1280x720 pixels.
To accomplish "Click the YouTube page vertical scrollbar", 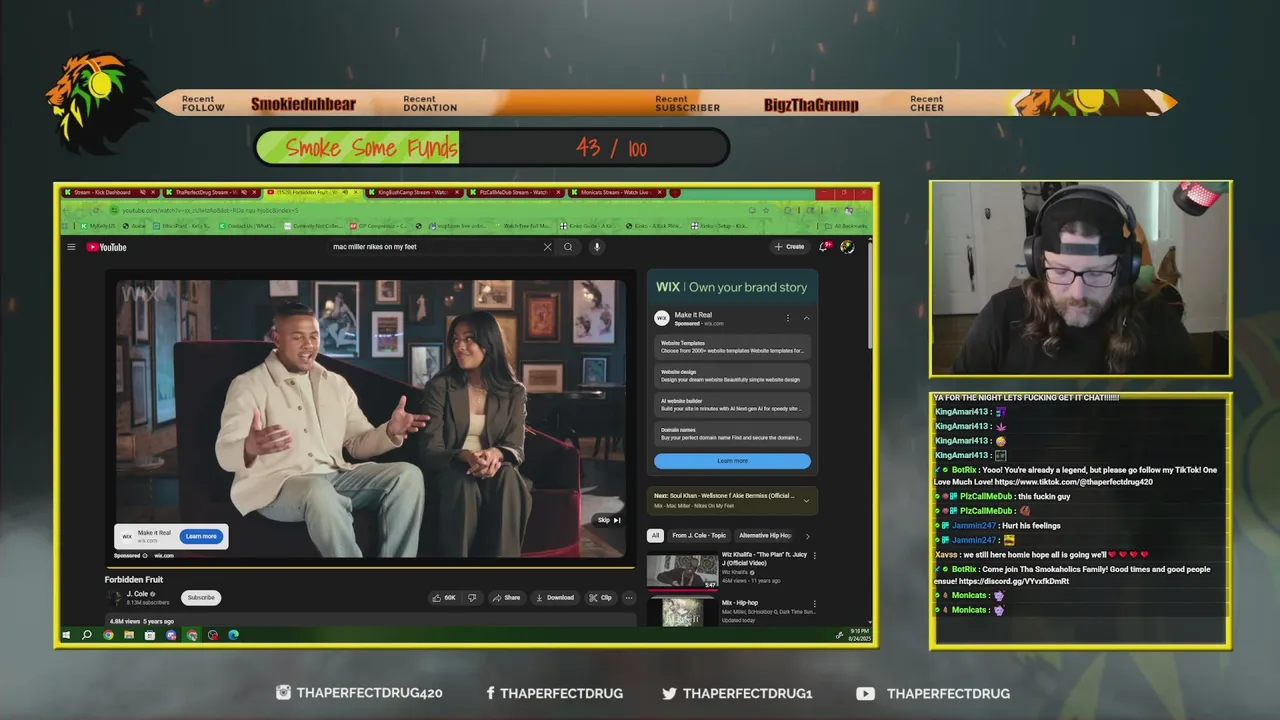I will pyautogui.click(x=869, y=295).
